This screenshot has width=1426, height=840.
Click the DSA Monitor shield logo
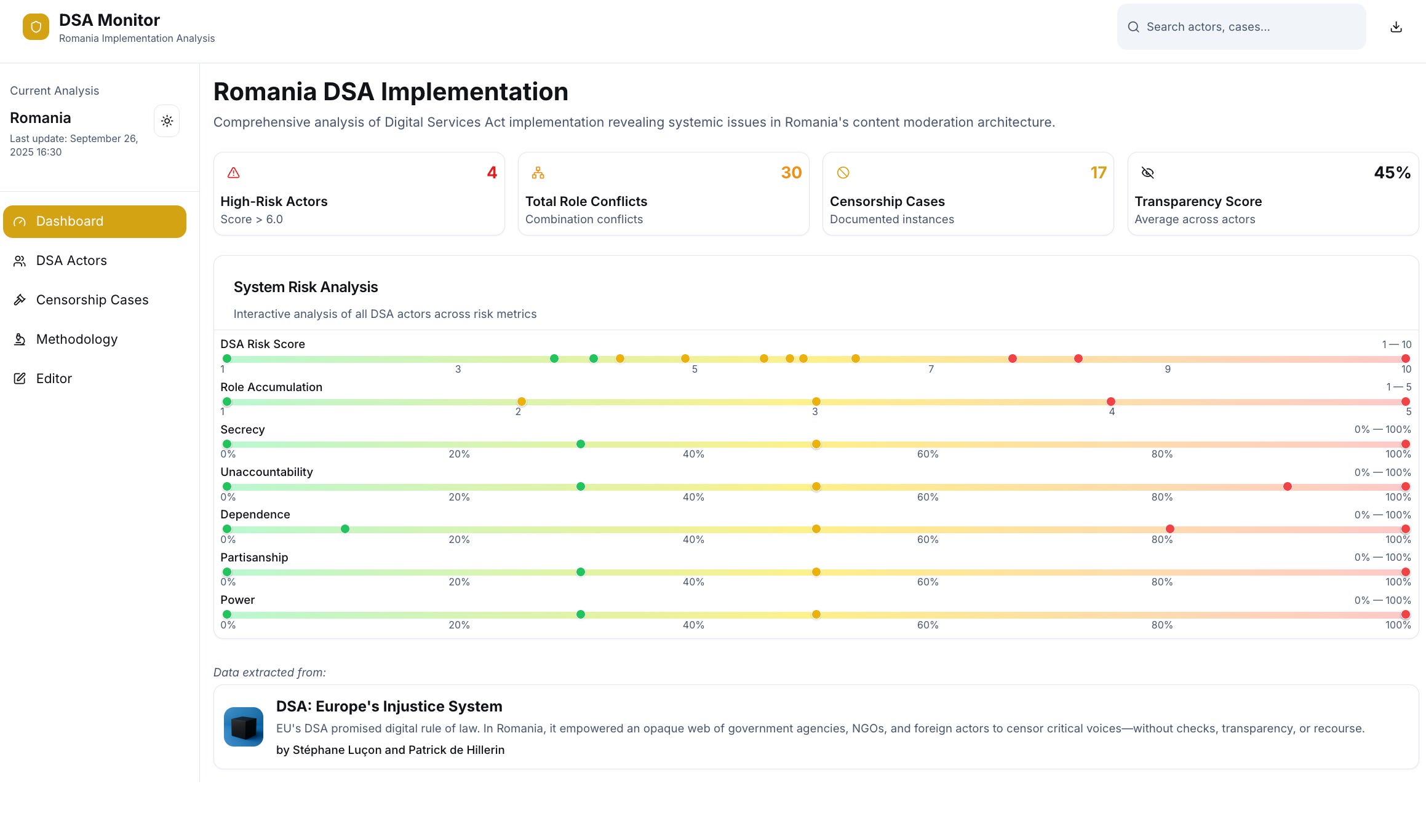(x=36, y=27)
